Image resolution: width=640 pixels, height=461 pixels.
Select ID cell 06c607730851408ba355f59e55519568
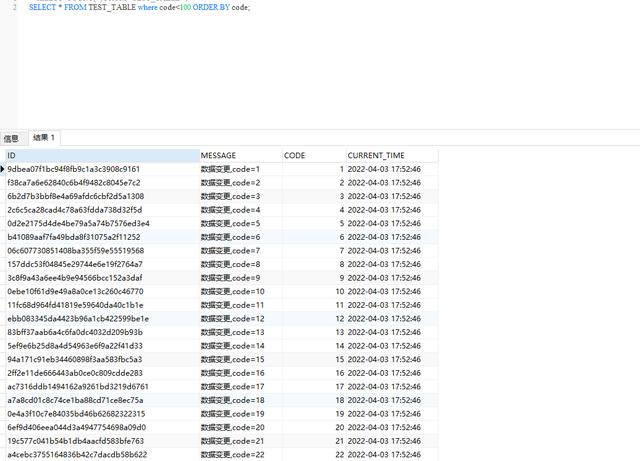102,251
